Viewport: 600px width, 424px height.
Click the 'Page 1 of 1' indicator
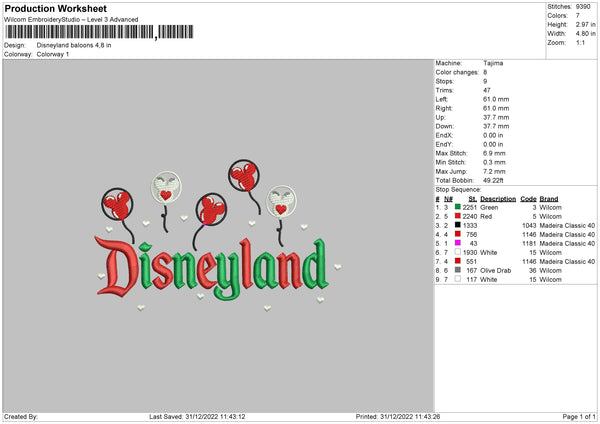[579, 417]
